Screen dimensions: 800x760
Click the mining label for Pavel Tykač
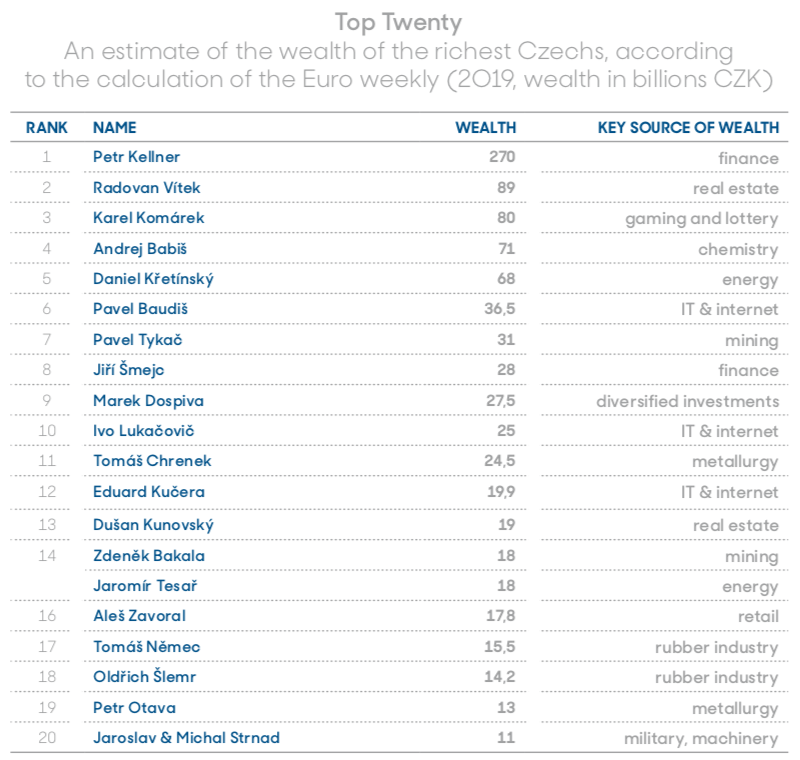752,341
